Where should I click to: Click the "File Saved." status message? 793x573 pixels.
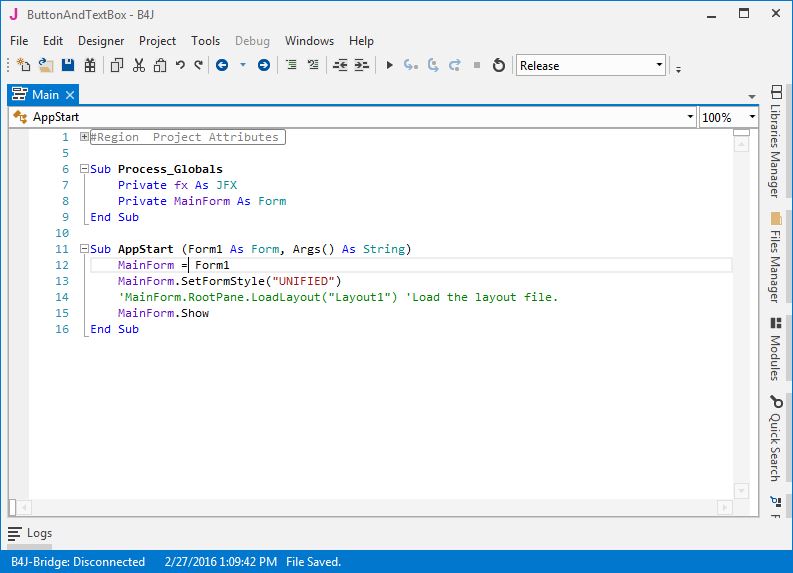314,562
